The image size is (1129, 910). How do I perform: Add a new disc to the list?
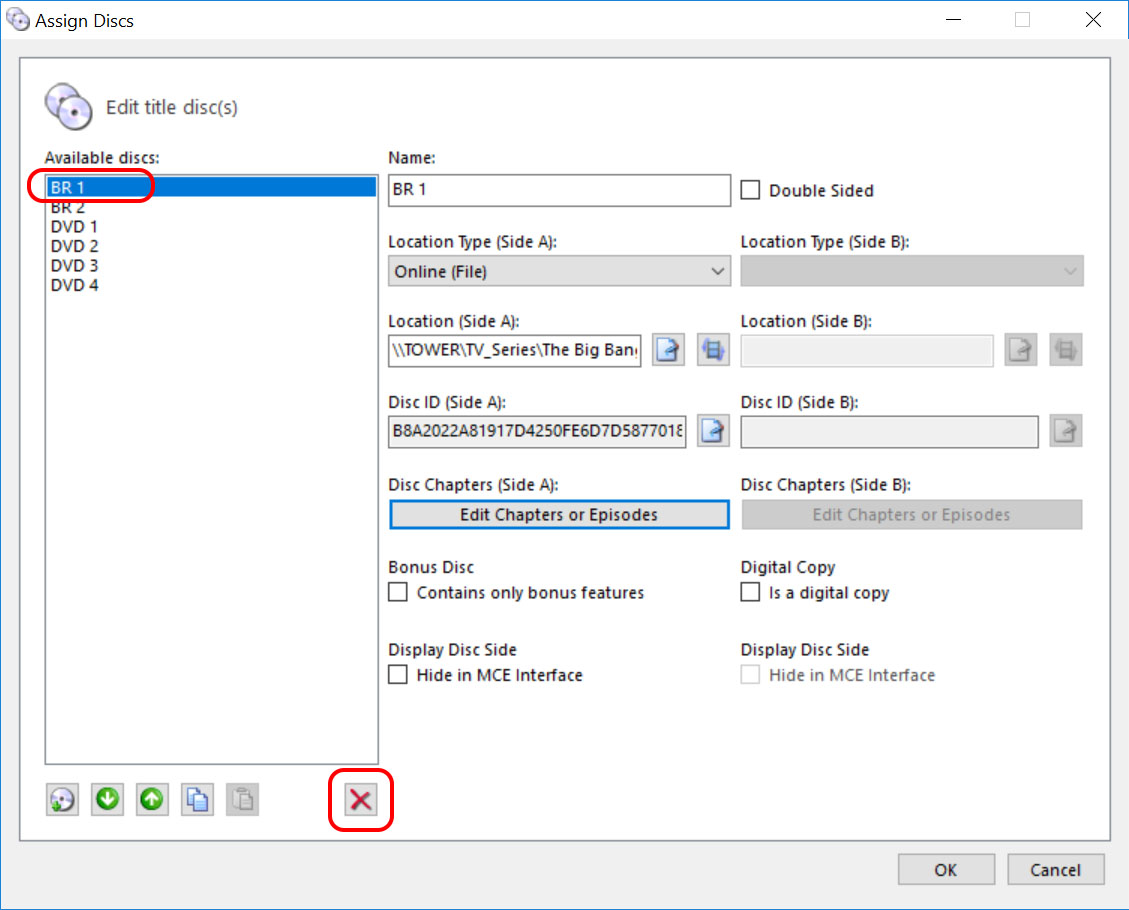63,800
